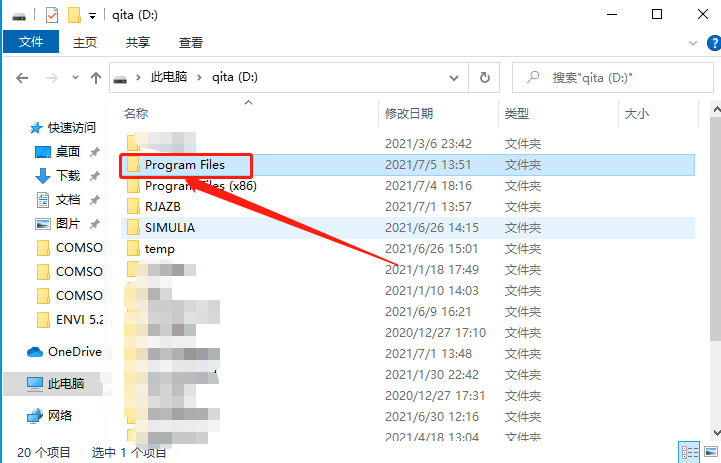
Task: Open the 文件 menu
Action: [31, 42]
